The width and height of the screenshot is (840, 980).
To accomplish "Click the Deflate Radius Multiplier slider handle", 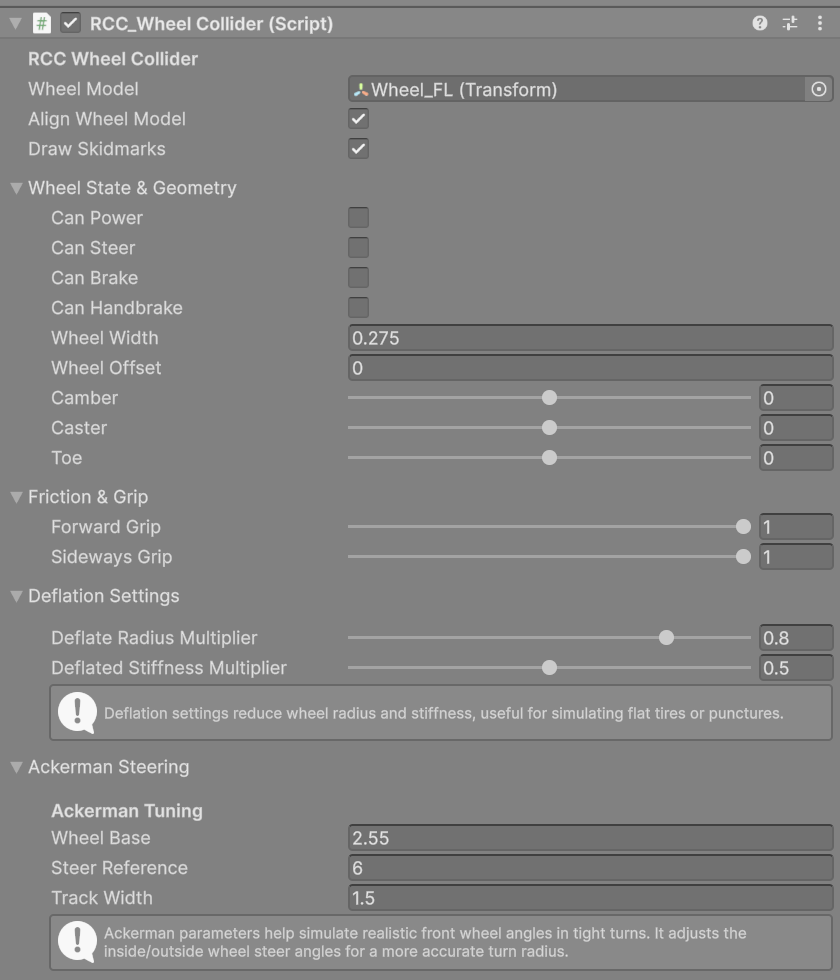I will click(666, 638).
